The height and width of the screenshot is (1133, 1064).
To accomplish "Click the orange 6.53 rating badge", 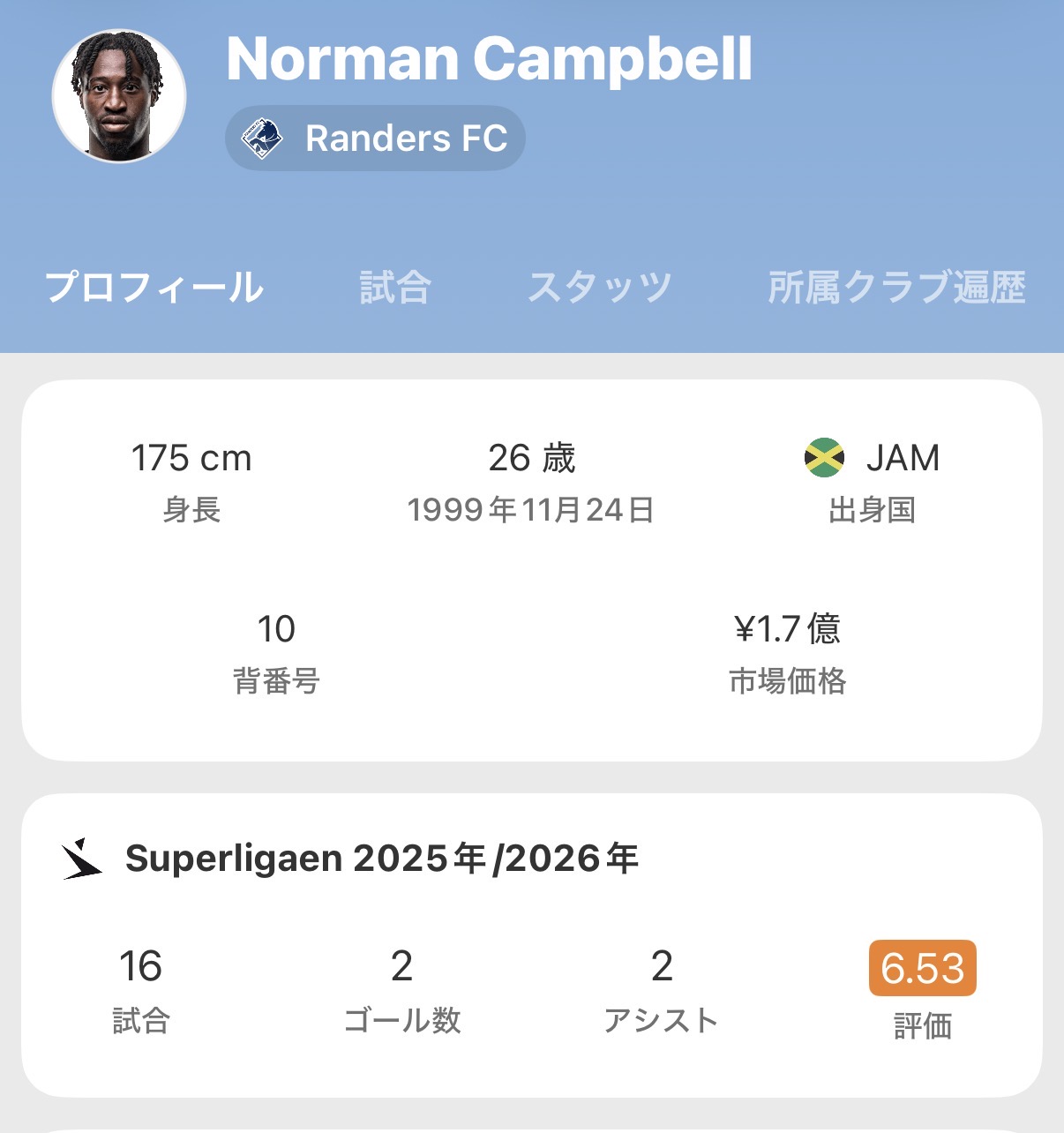I will point(922,968).
